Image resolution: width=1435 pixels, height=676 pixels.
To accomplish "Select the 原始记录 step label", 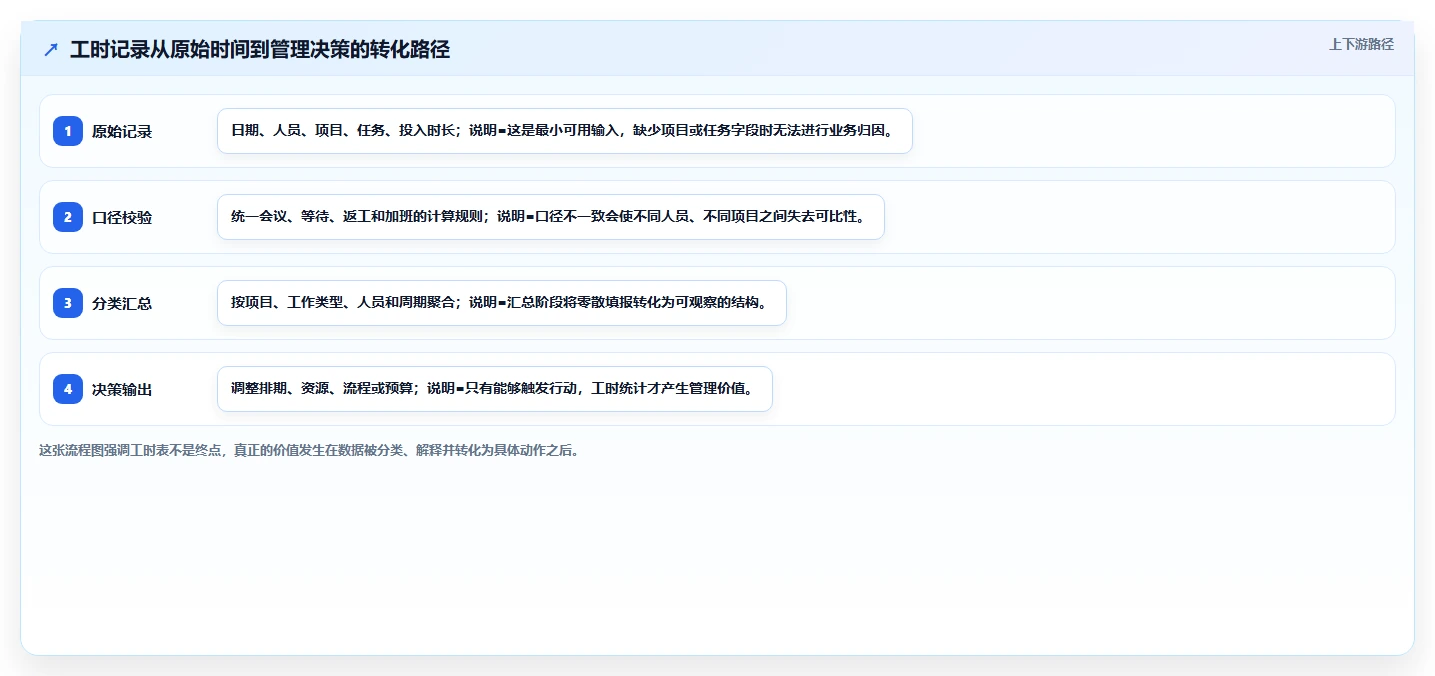I will click(122, 131).
